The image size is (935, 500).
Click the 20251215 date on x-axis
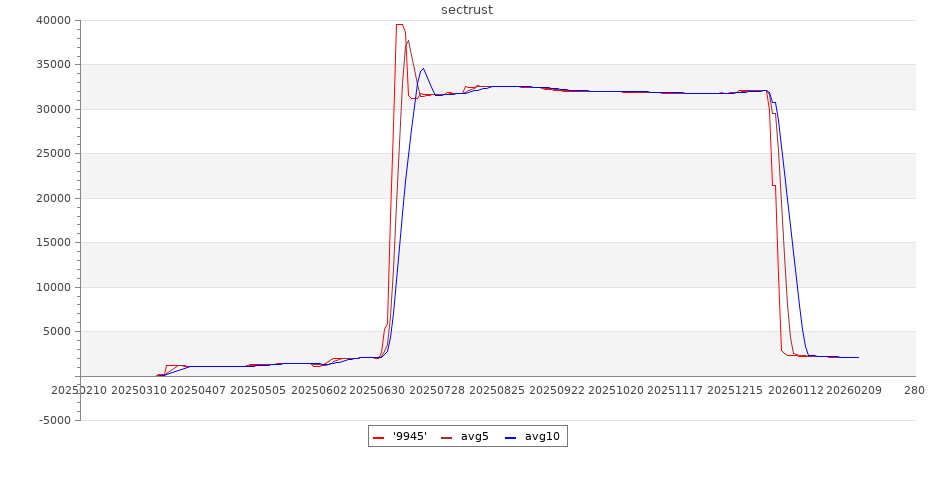click(x=735, y=390)
